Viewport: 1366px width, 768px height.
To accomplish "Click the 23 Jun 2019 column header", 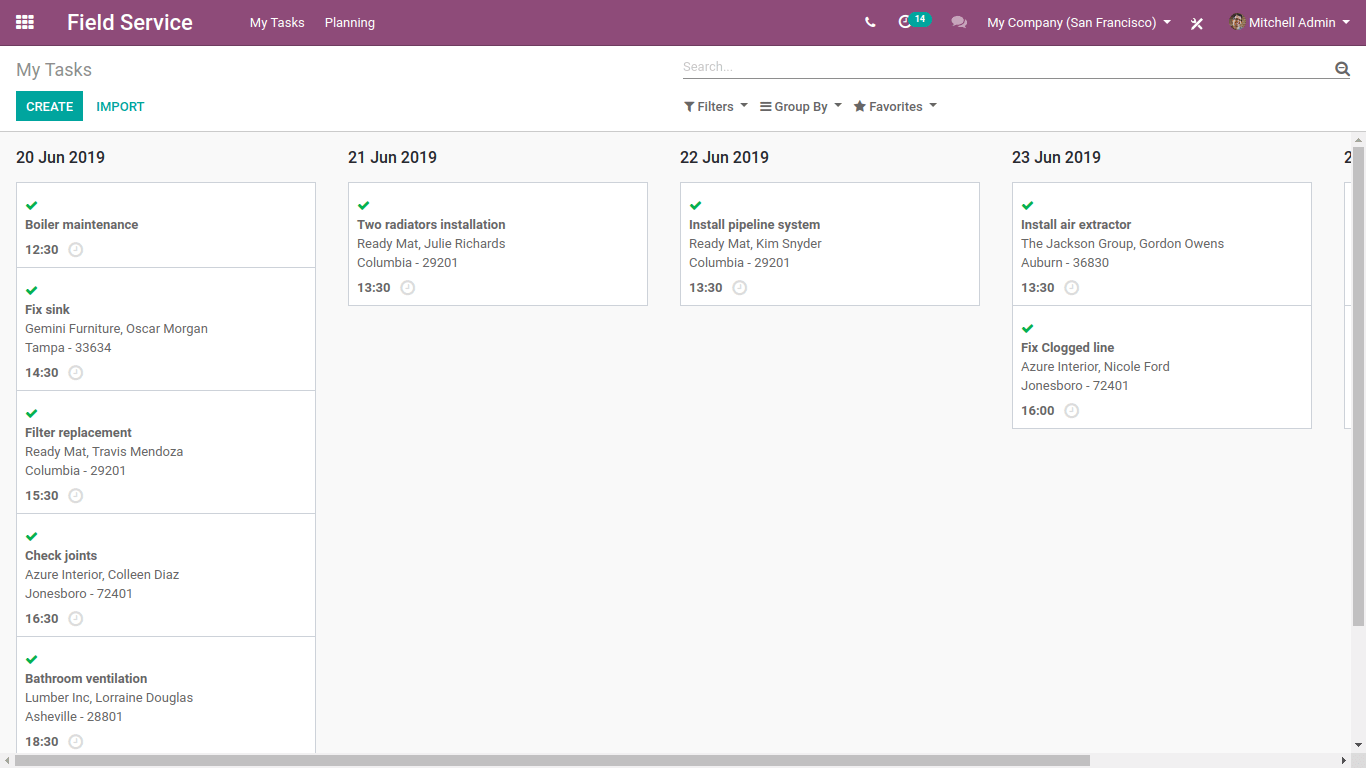I will [1056, 157].
